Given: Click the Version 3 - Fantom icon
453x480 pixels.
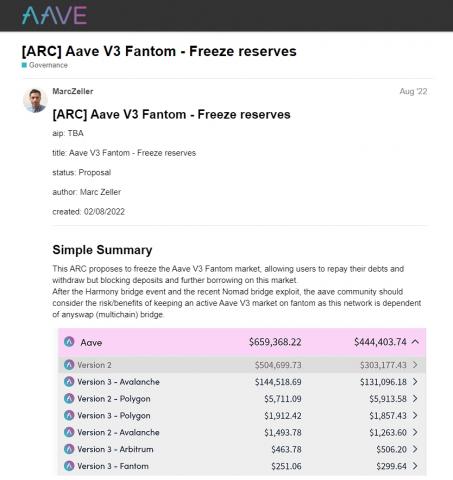Looking at the screenshot, I should point(69,466).
